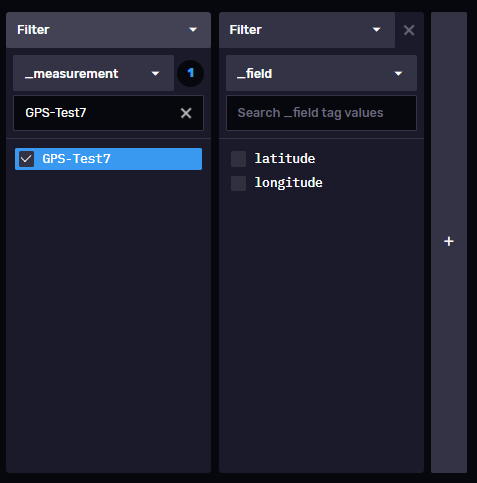Click caret arrow of first Filter header

click(x=193, y=30)
